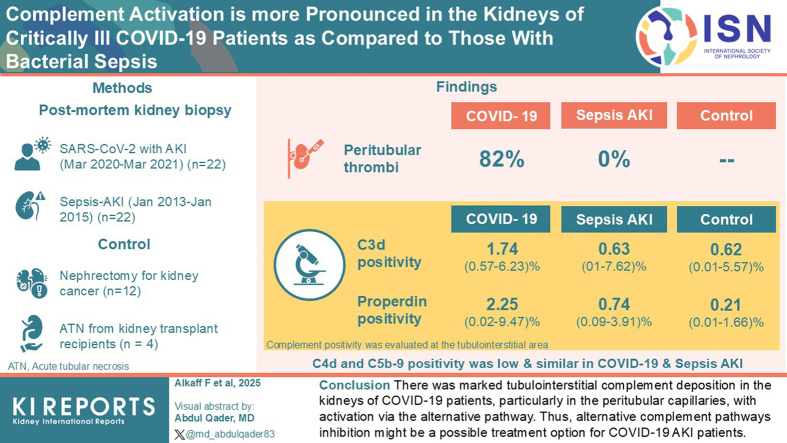This screenshot has width=787, height=443.
Task: Open the @md_abdulqader83 handle
Action: click(x=230, y=434)
